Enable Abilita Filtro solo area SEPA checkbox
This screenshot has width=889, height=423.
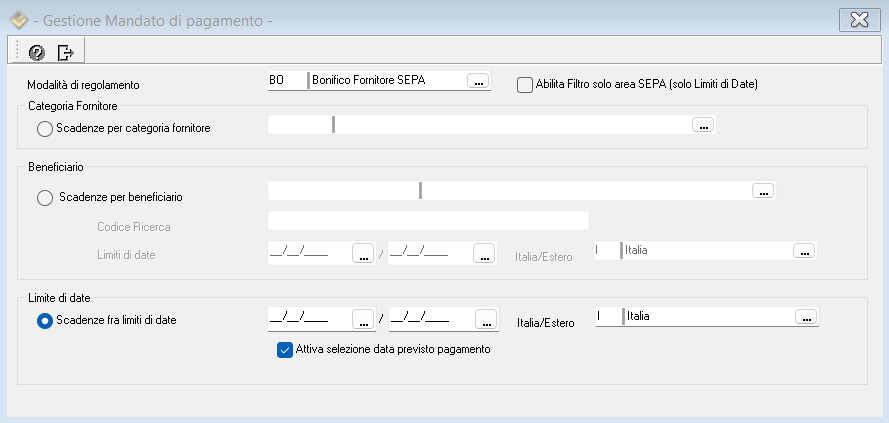point(525,84)
